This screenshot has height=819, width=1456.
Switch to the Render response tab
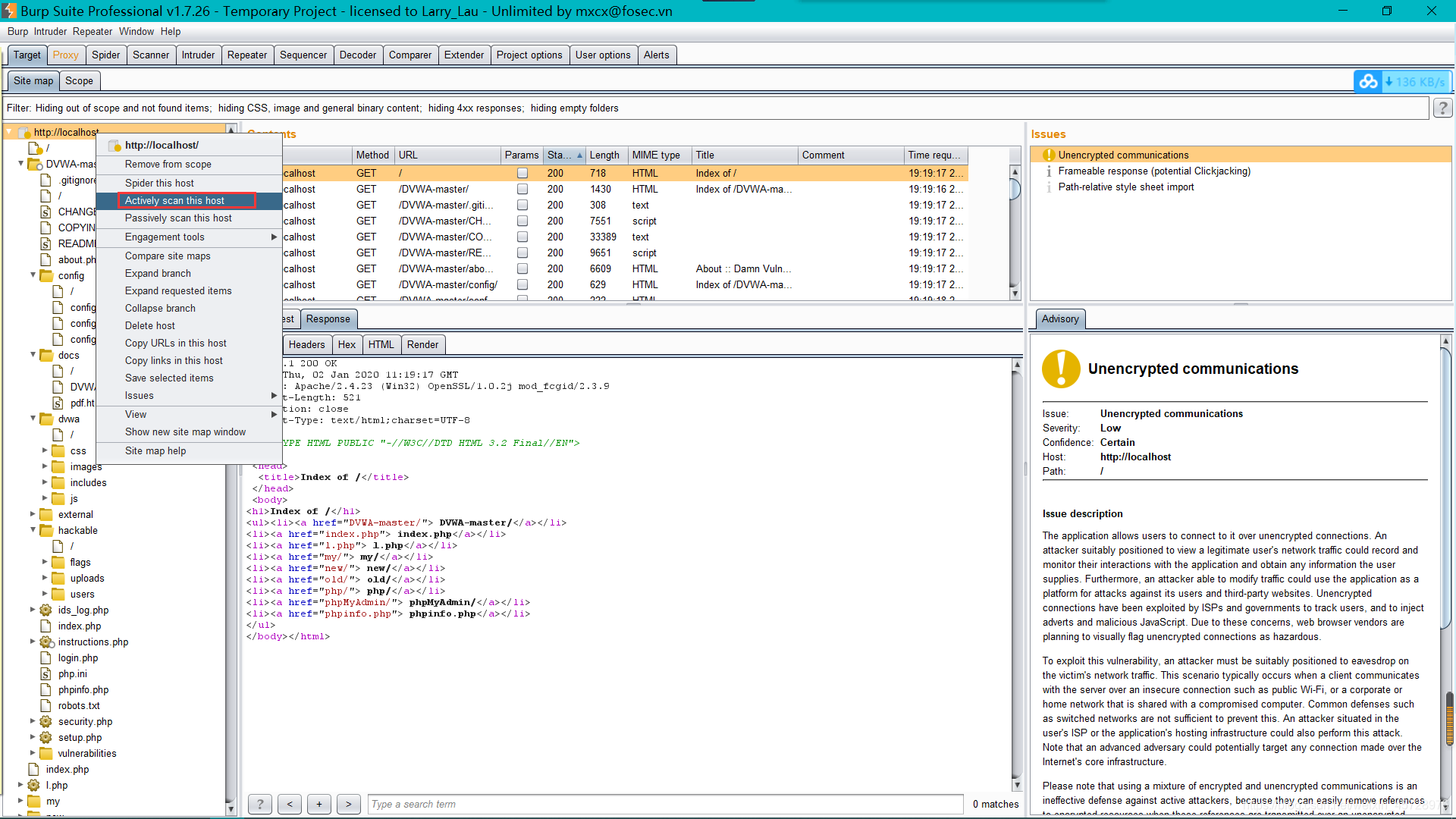pyautogui.click(x=422, y=344)
